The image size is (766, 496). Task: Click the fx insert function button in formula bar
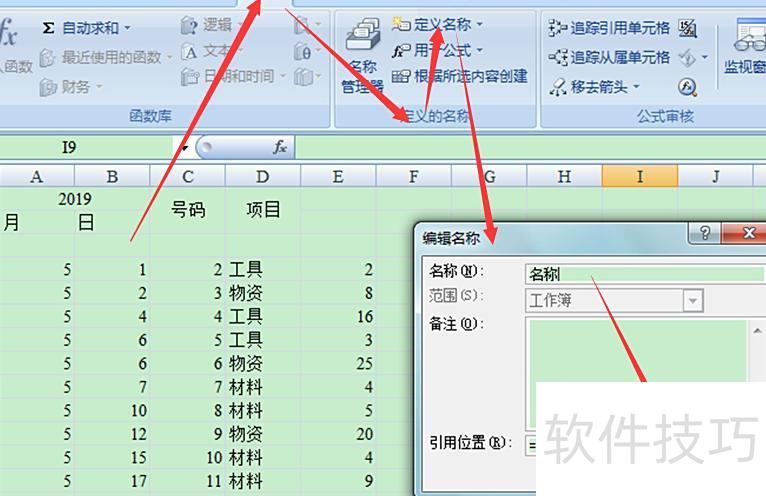(280, 147)
